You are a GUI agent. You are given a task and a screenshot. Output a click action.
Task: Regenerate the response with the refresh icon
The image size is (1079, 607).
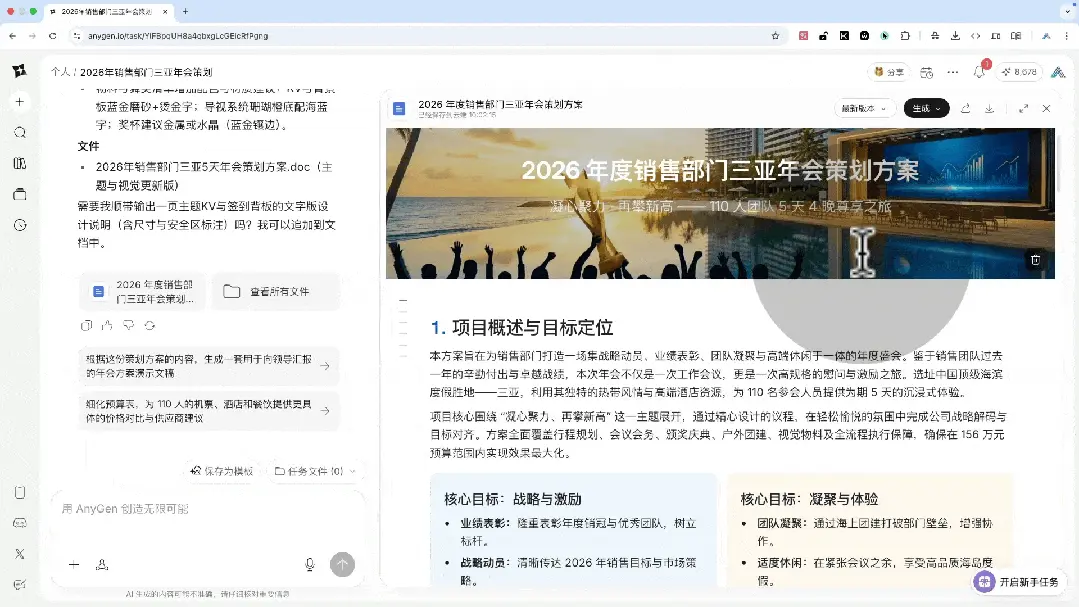(x=152, y=324)
